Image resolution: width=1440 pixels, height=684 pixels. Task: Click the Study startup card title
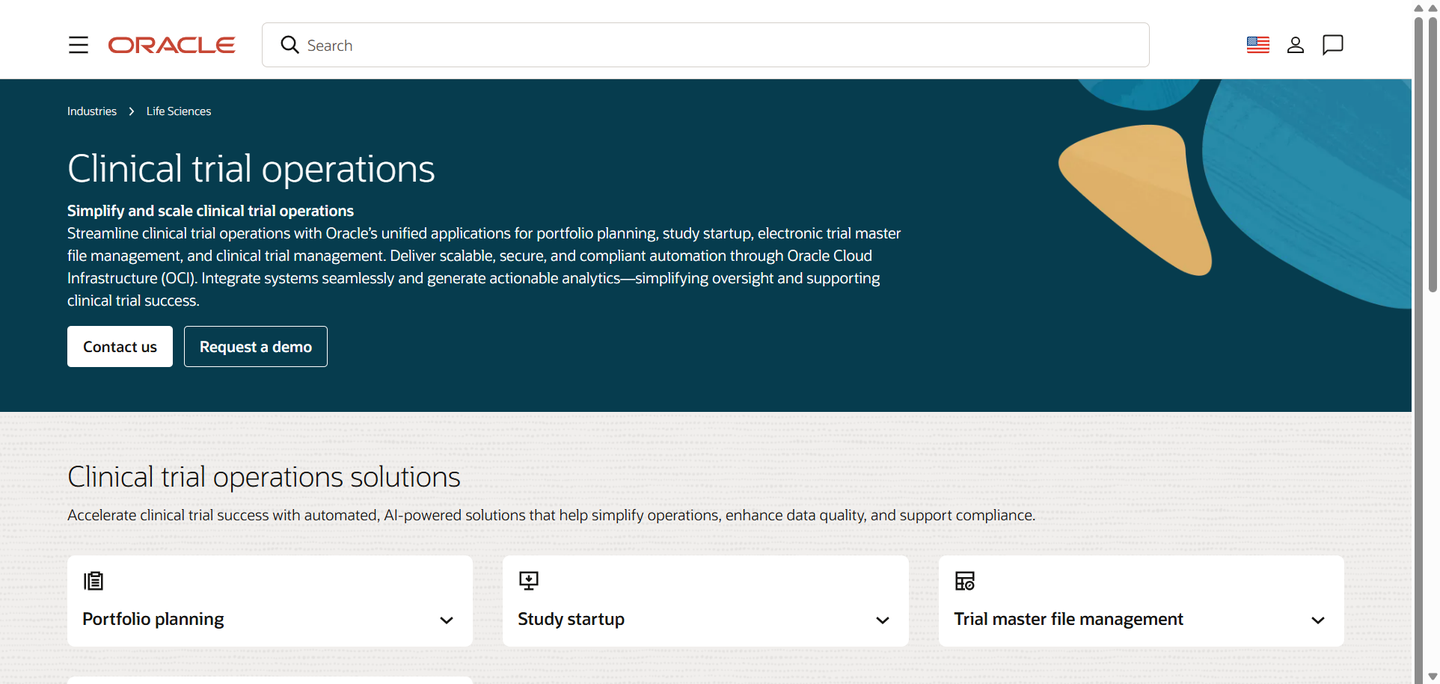click(x=571, y=619)
